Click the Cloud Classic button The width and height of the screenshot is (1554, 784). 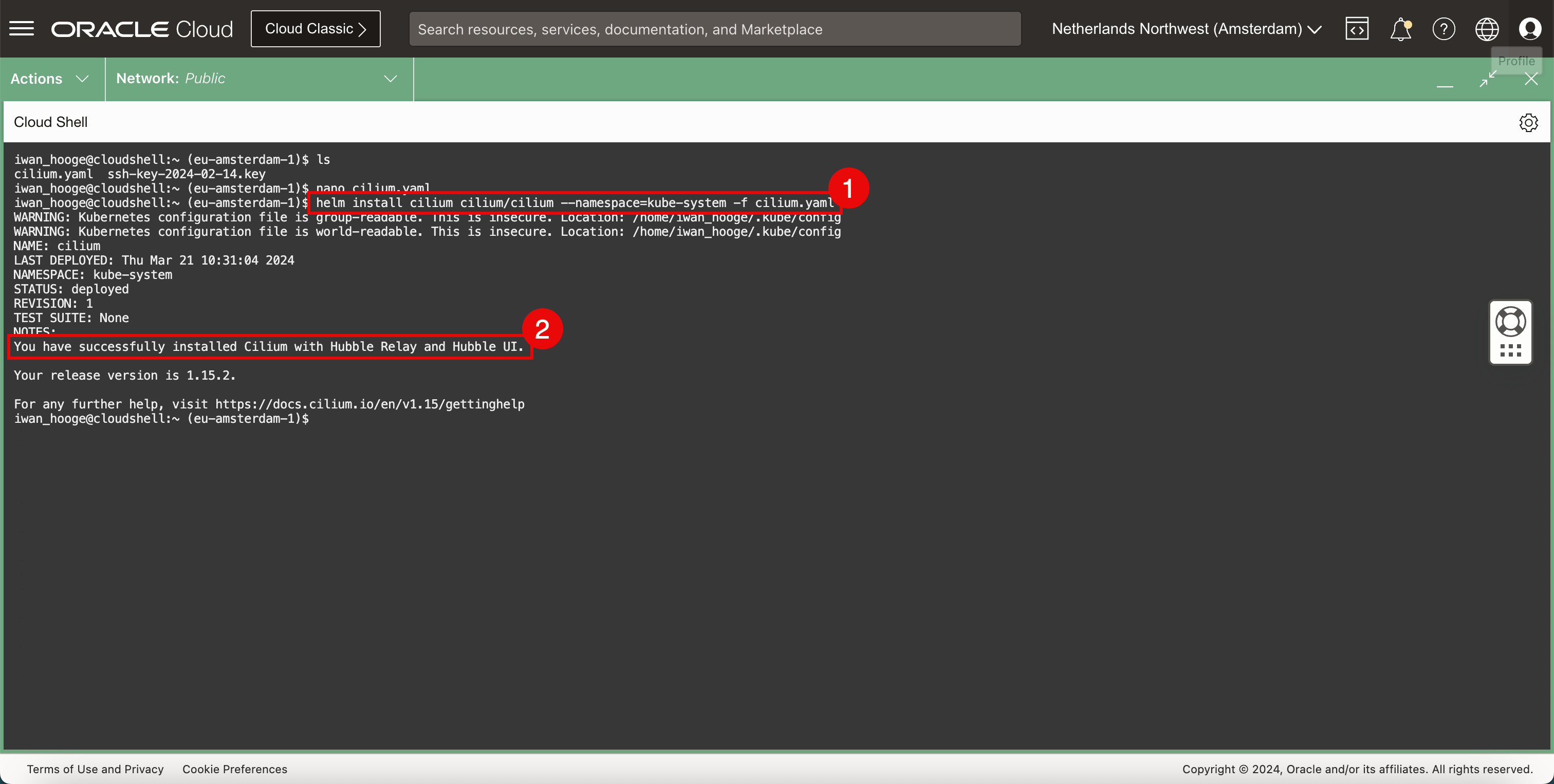pos(316,28)
